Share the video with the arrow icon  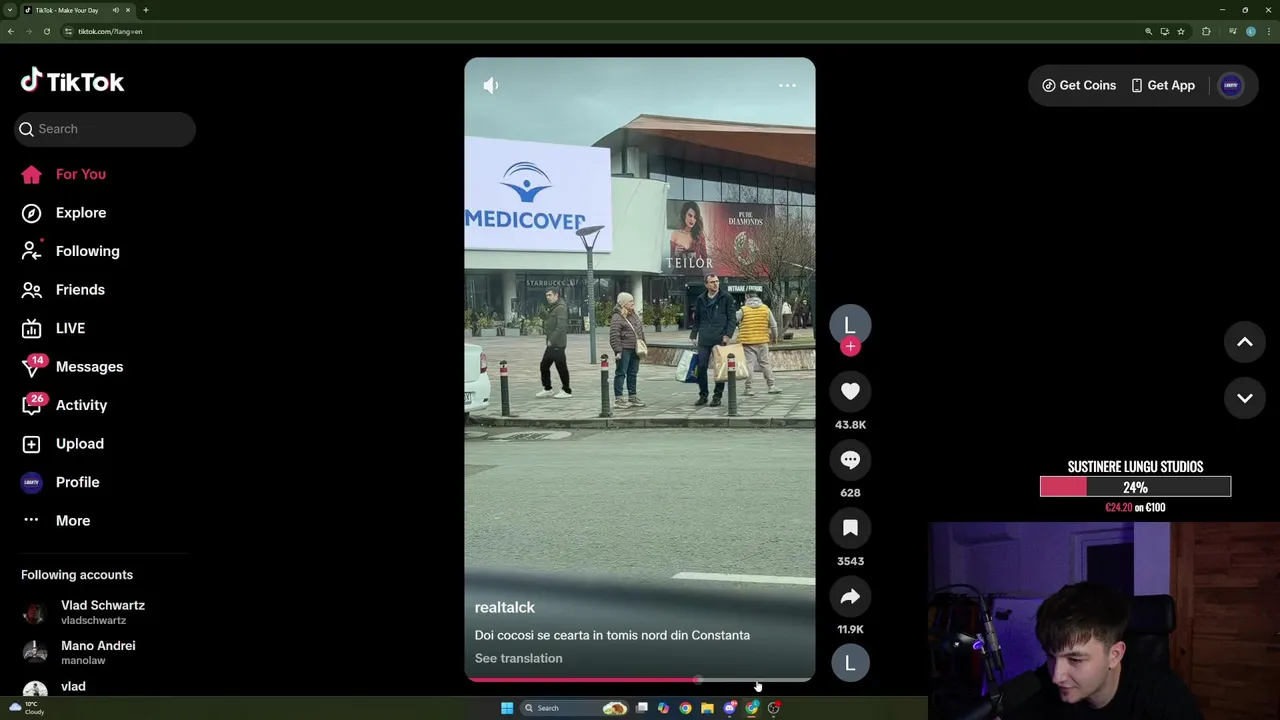click(x=850, y=597)
